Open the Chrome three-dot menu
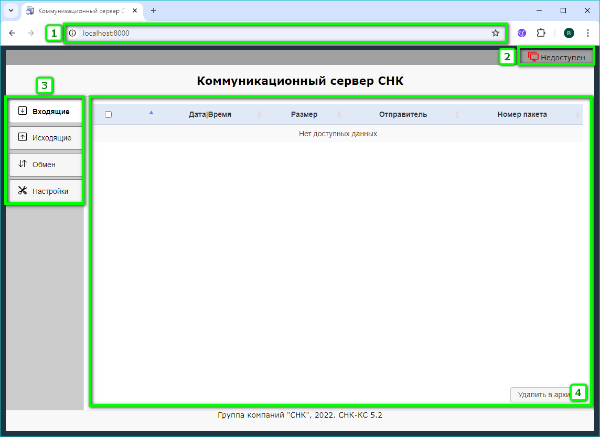600x437 pixels. point(587,33)
